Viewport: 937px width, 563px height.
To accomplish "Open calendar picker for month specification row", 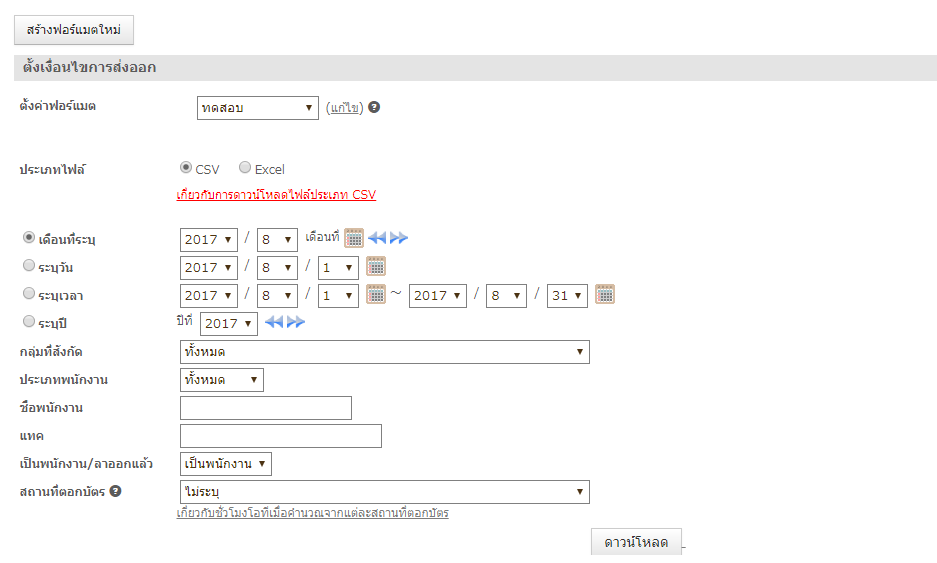I will coord(354,238).
